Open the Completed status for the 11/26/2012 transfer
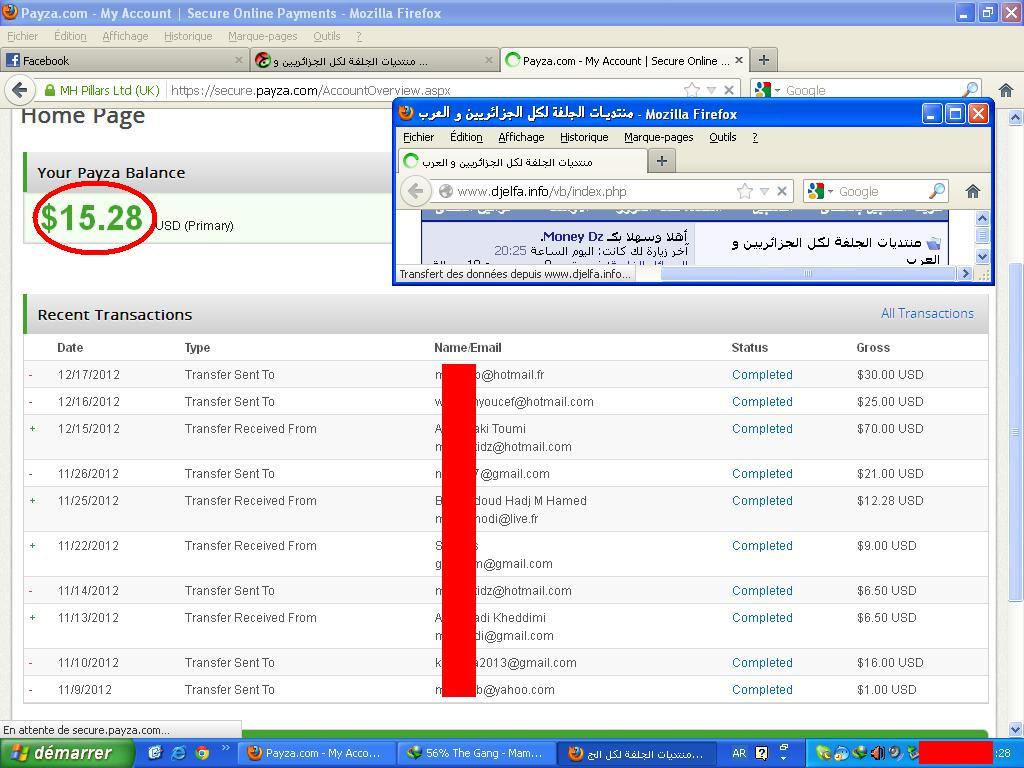 762,473
